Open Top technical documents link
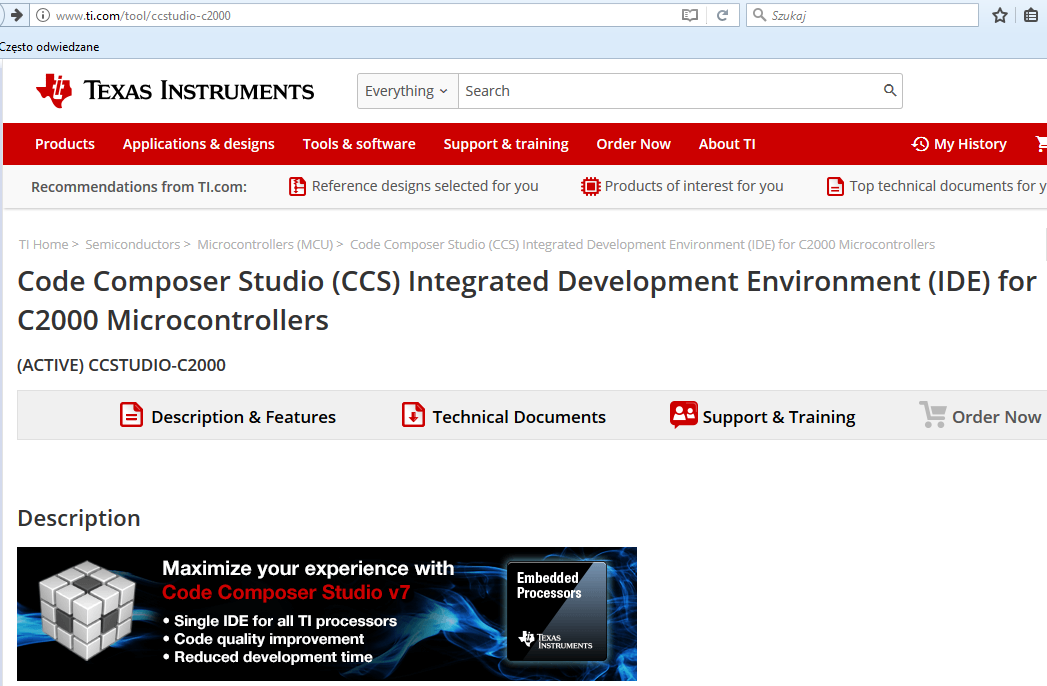This screenshot has width=1047, height=686. click(x=948, y=186)
